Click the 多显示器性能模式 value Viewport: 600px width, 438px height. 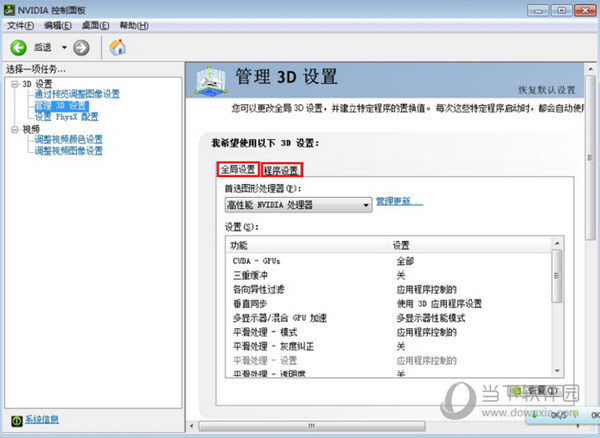[x=431, y=318]
